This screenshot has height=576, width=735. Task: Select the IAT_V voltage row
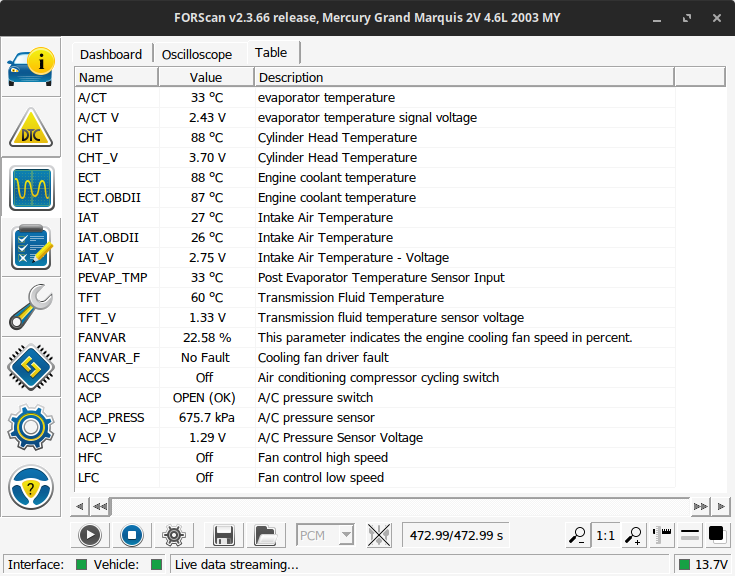pos(375,257)
